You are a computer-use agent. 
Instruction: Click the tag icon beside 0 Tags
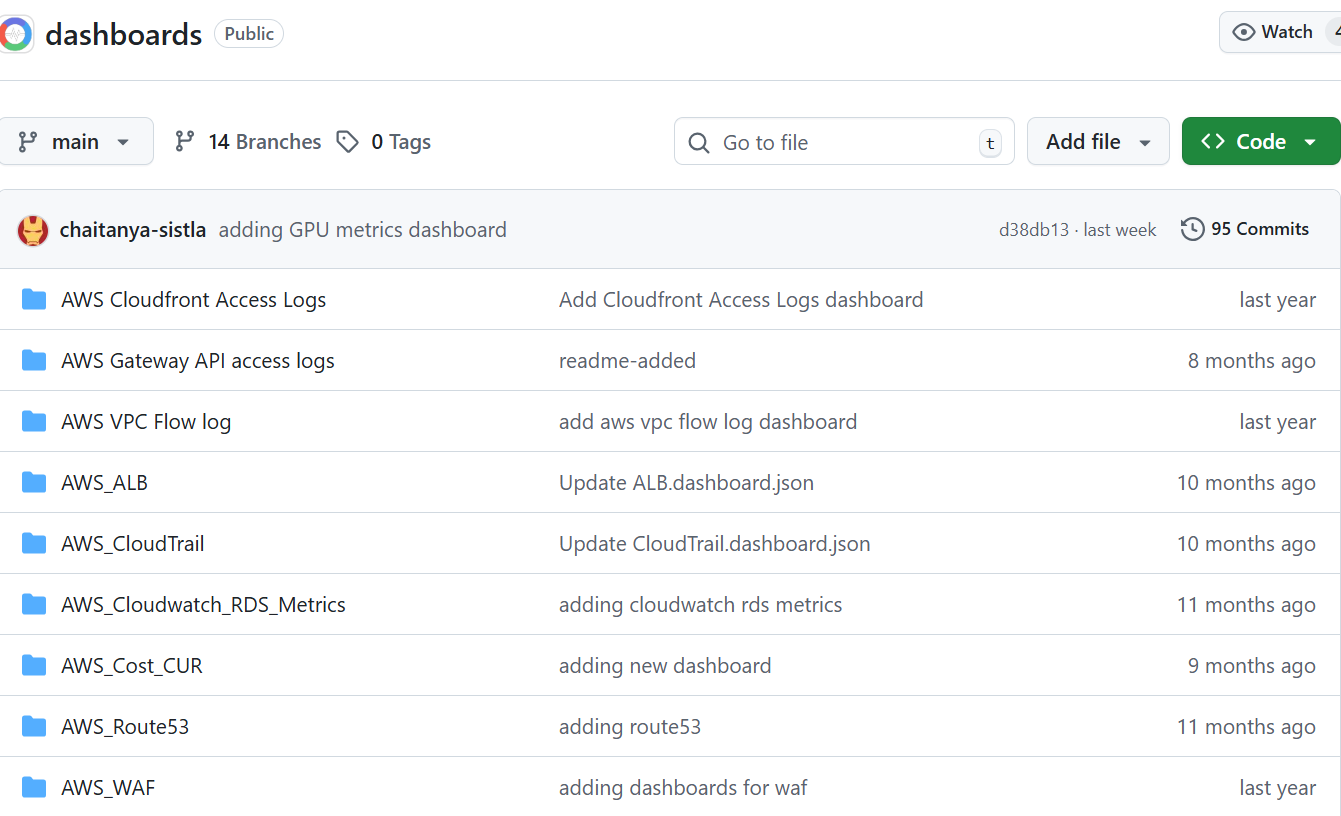[x=347, y=142]
